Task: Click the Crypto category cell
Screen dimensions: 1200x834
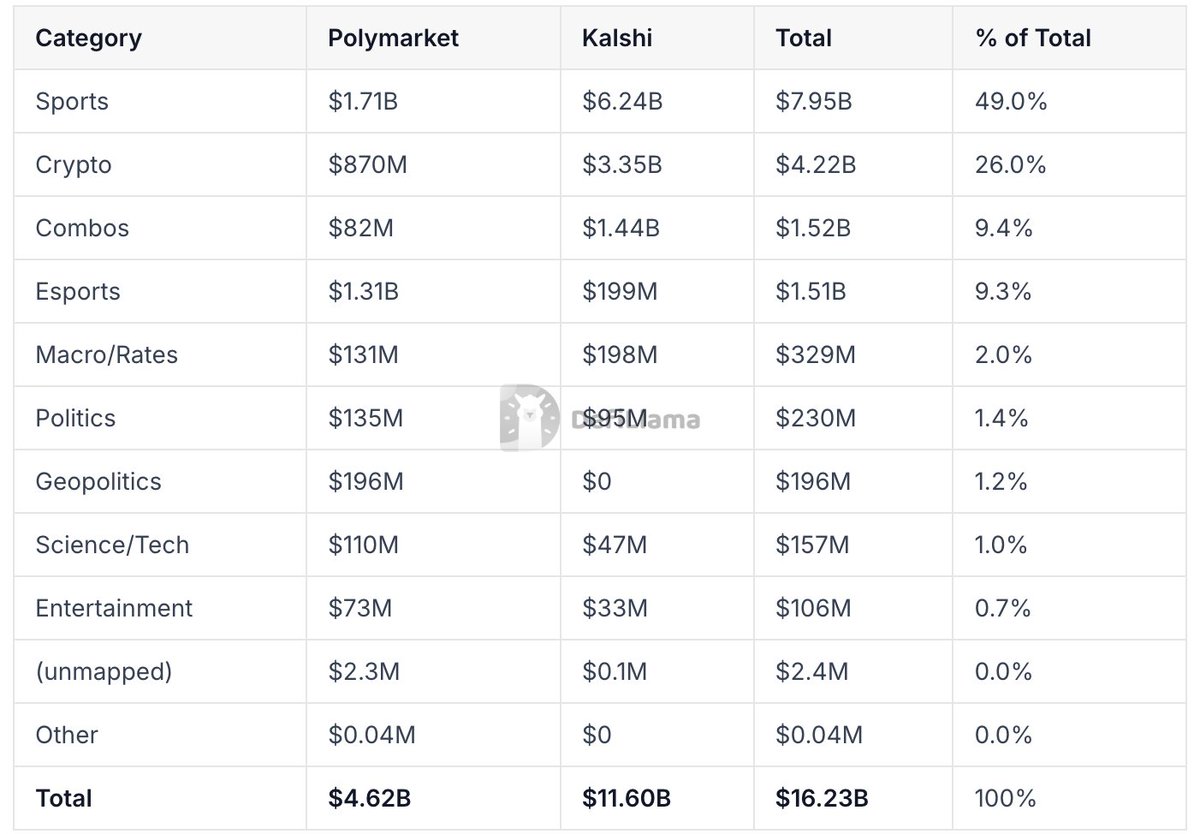Action: coord(73,165)
